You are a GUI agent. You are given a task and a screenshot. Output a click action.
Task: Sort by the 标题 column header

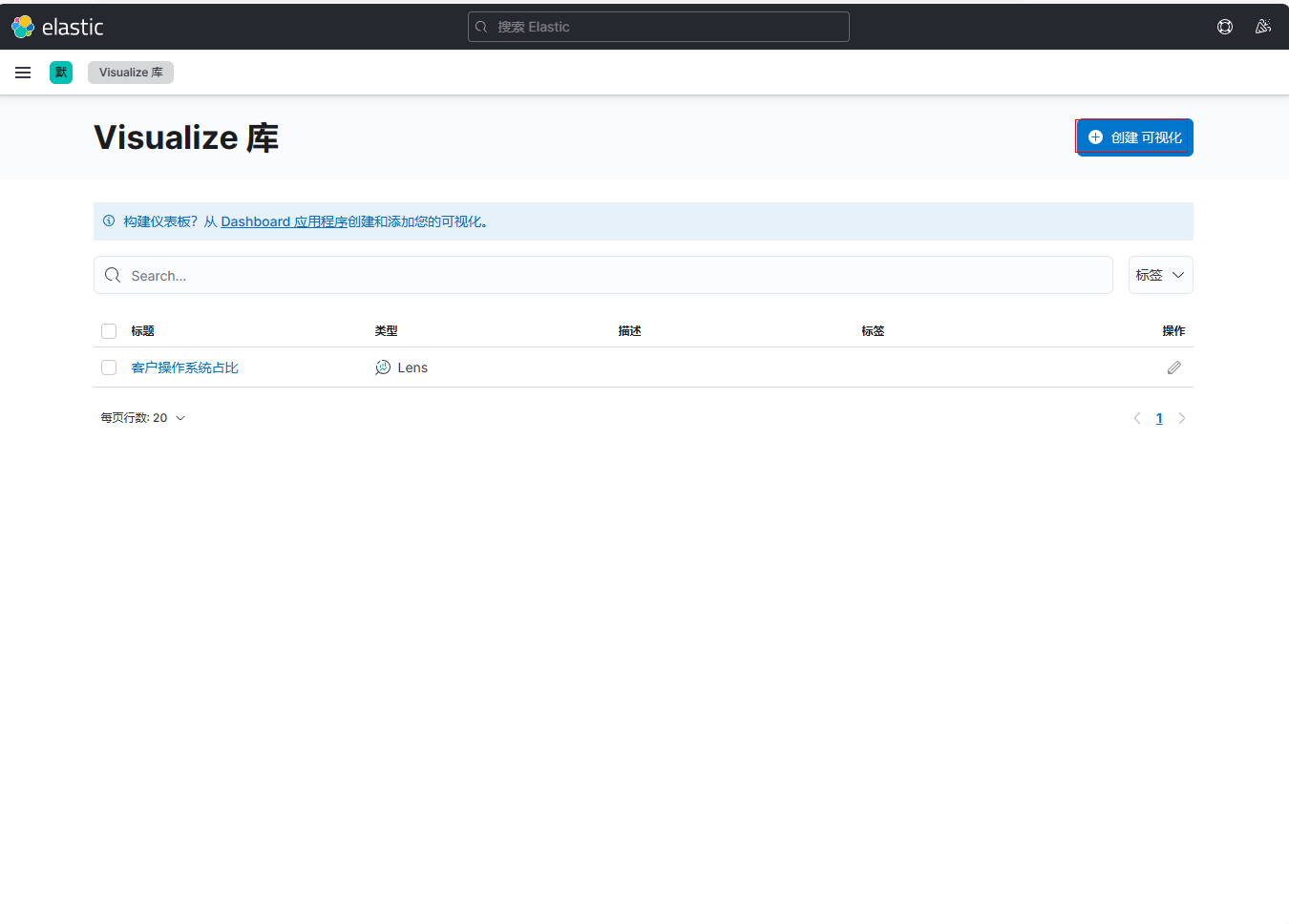coord(143,331)
